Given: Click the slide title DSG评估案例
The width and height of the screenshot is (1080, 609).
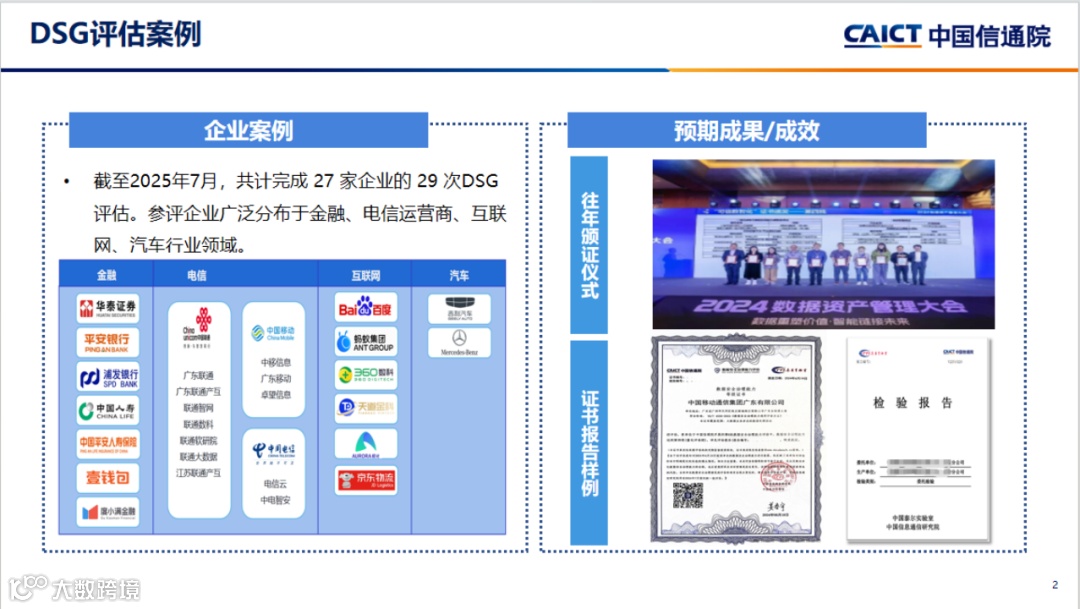Looking at the screenshot, I should (x=116, y=34).
